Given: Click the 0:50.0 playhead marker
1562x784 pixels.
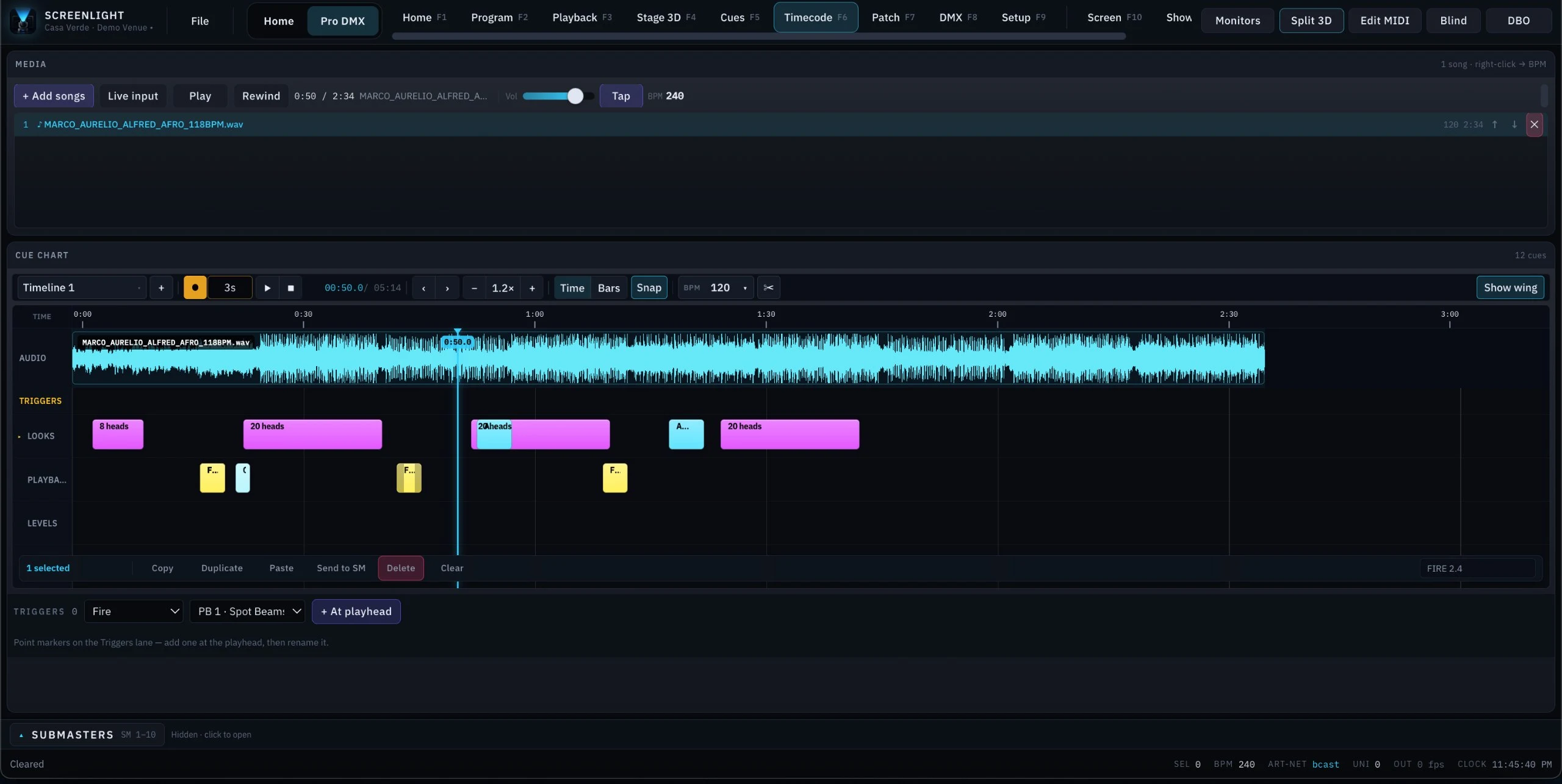Looking at the screenshot, I should point(458,342).
